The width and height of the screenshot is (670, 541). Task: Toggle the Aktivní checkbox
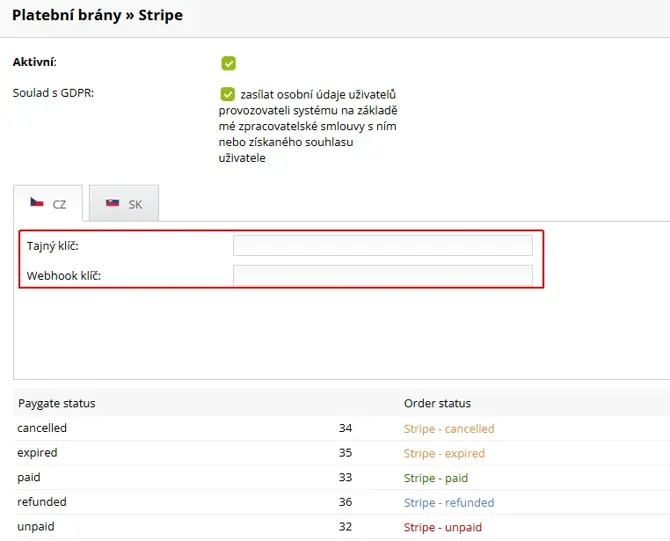coord(229,64)
